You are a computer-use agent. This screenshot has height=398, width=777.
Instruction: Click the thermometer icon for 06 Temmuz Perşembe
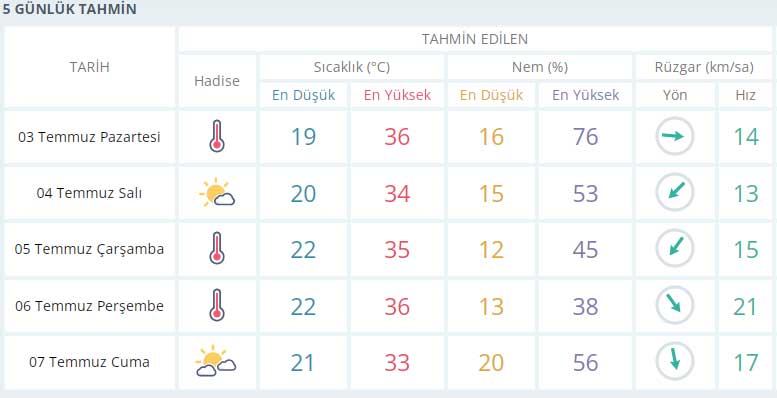217,306
